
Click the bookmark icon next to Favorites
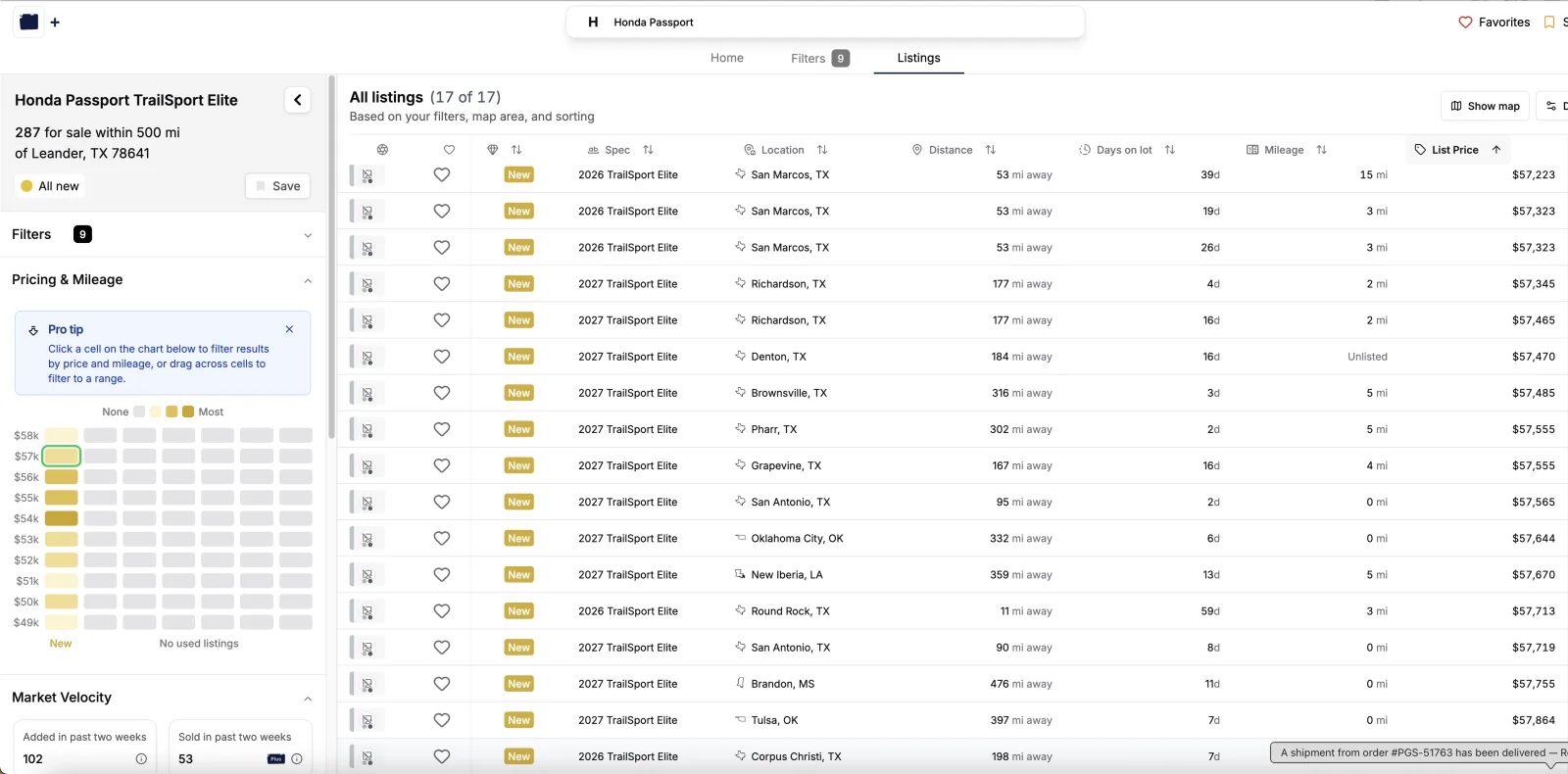[1549, 23]
